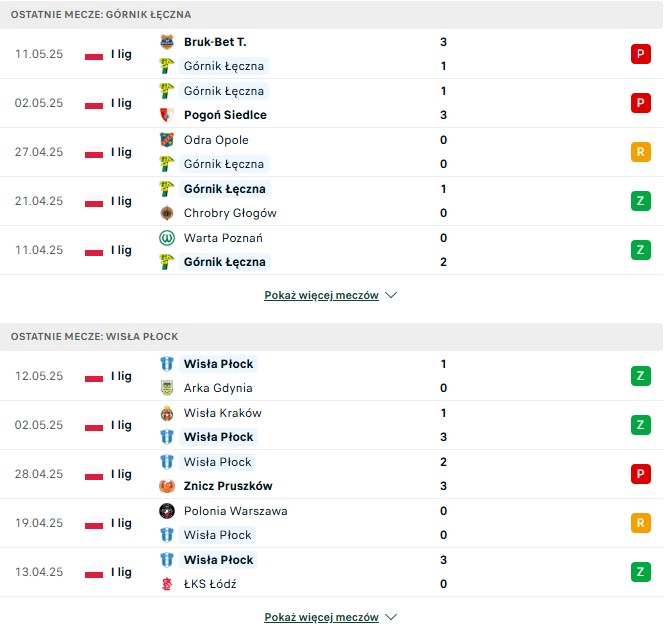
Task: Click the Wisła Kraków team crest
Action: click(x=167, y=413)
